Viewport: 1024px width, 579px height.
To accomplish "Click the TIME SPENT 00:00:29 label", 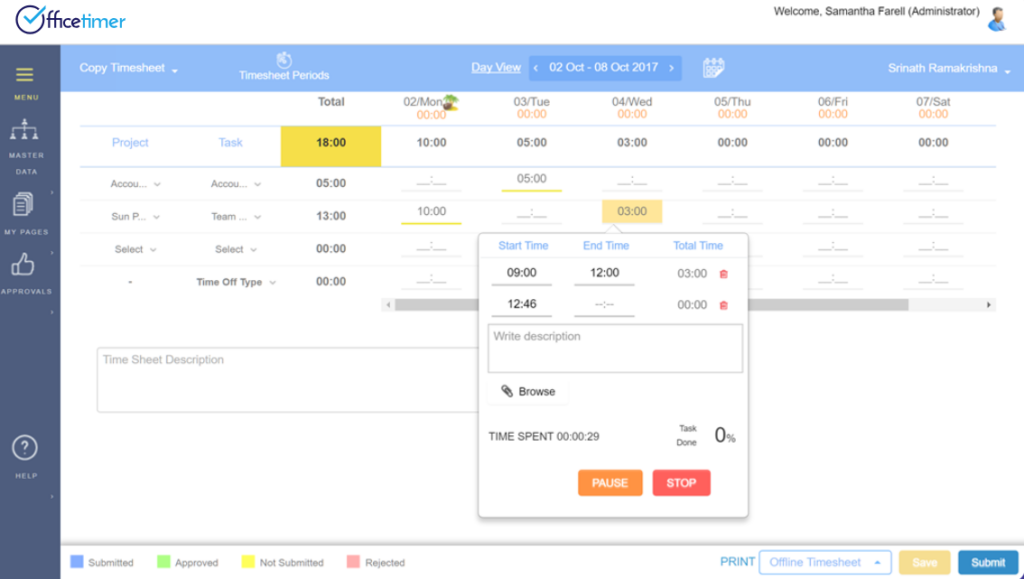I will point(543,437).
